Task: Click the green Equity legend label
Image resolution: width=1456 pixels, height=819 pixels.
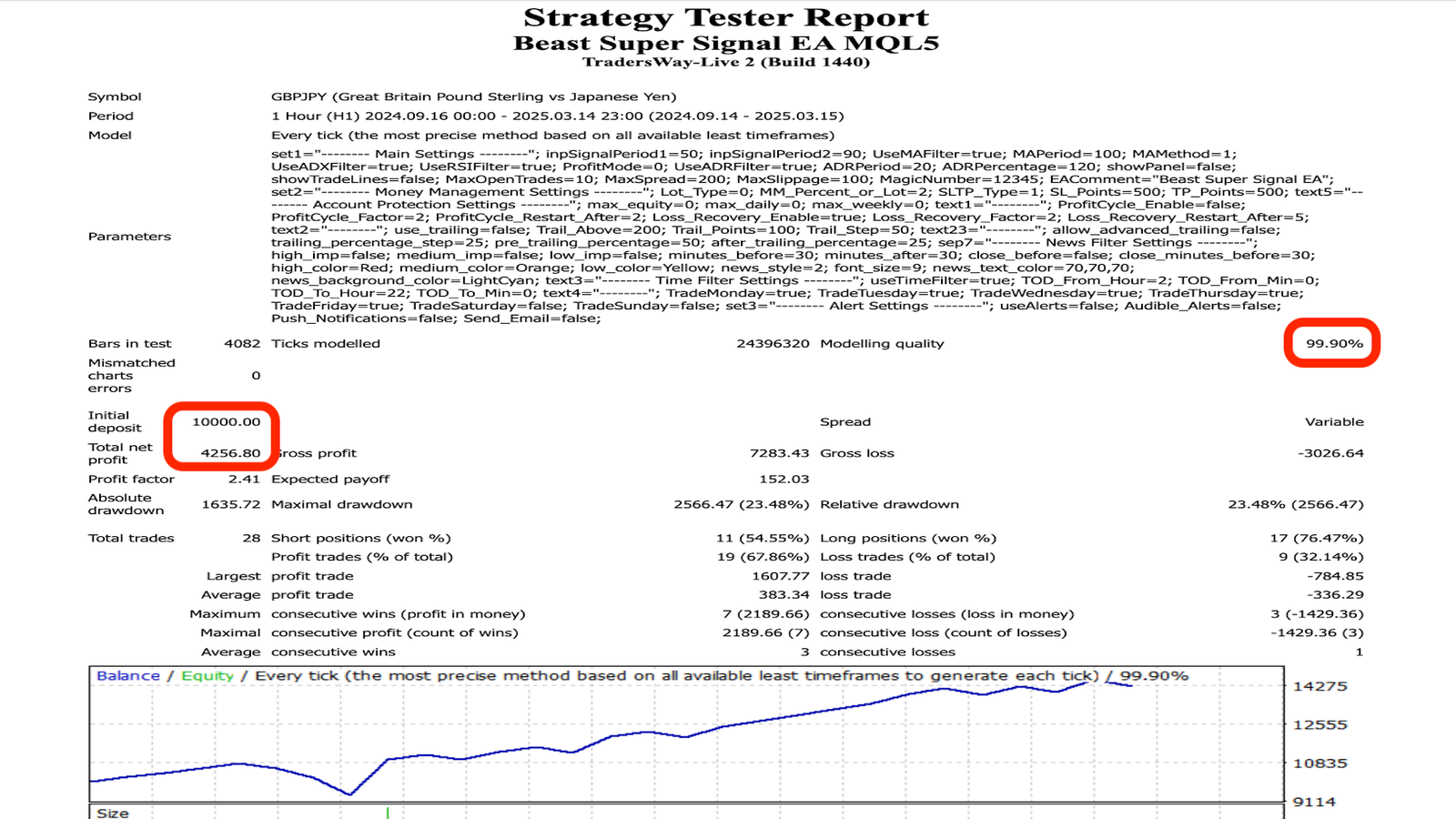Action: point(207,676)
